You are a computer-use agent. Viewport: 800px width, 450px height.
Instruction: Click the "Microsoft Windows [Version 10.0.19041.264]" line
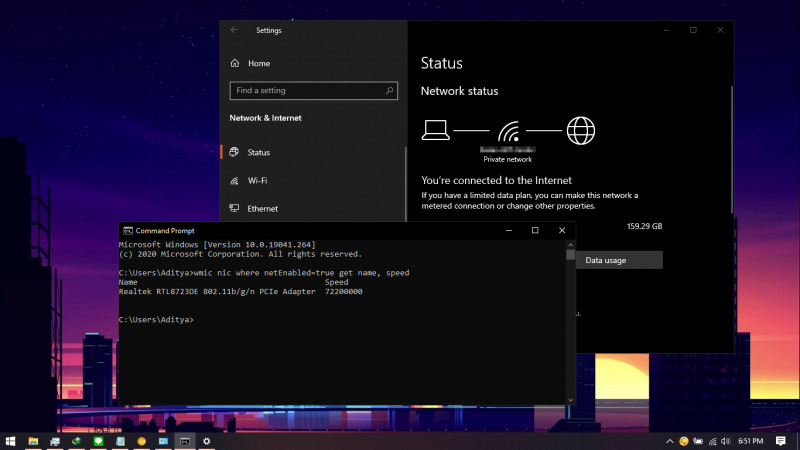(217, 245)
